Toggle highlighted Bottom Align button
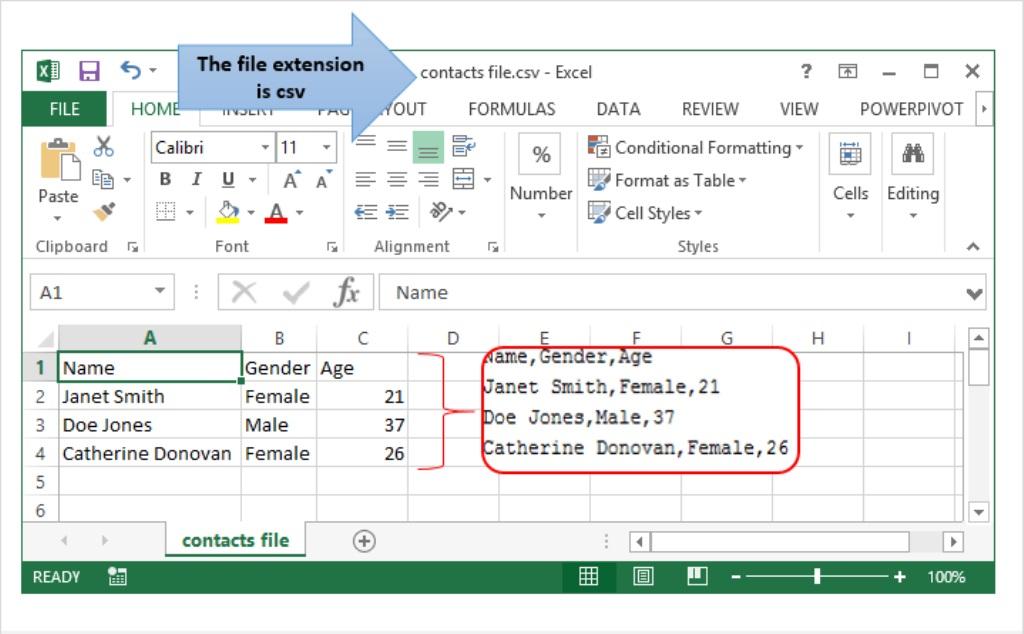 pyautogui.click(x=428, y=147)
